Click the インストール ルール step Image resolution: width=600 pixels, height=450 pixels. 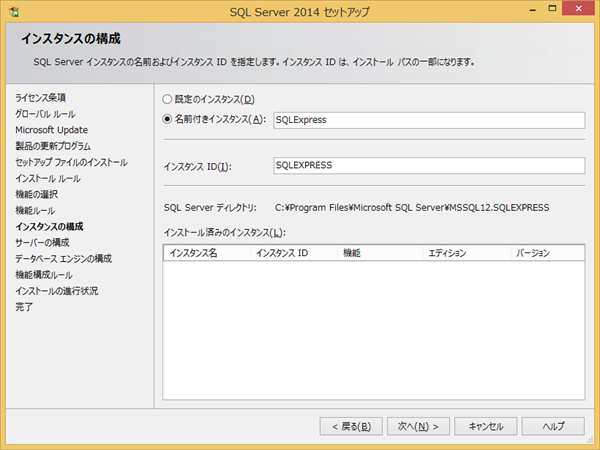[48, 178]
